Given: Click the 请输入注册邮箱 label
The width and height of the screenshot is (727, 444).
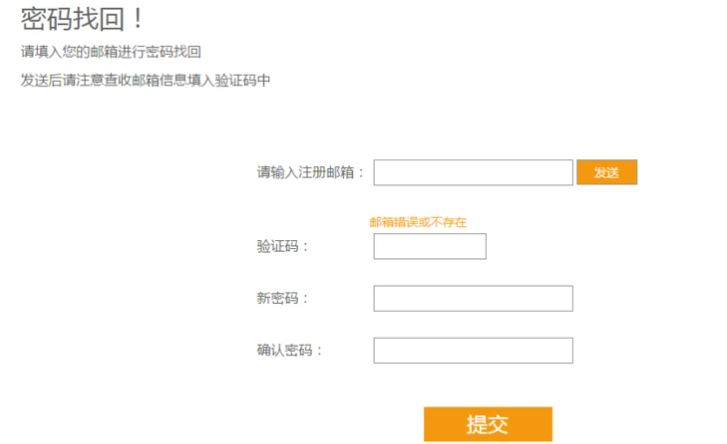Looking at the screenshot, I should [x=311, y=173].
